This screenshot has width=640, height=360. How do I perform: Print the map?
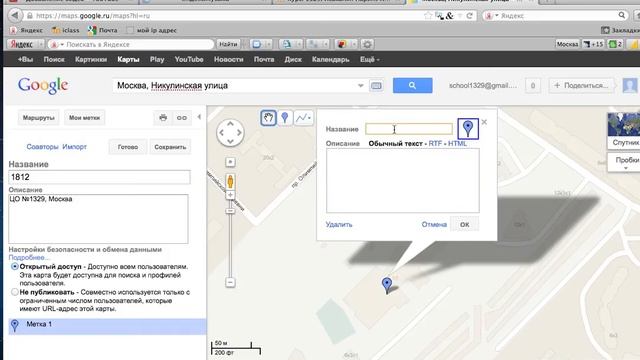pos(163,118)
